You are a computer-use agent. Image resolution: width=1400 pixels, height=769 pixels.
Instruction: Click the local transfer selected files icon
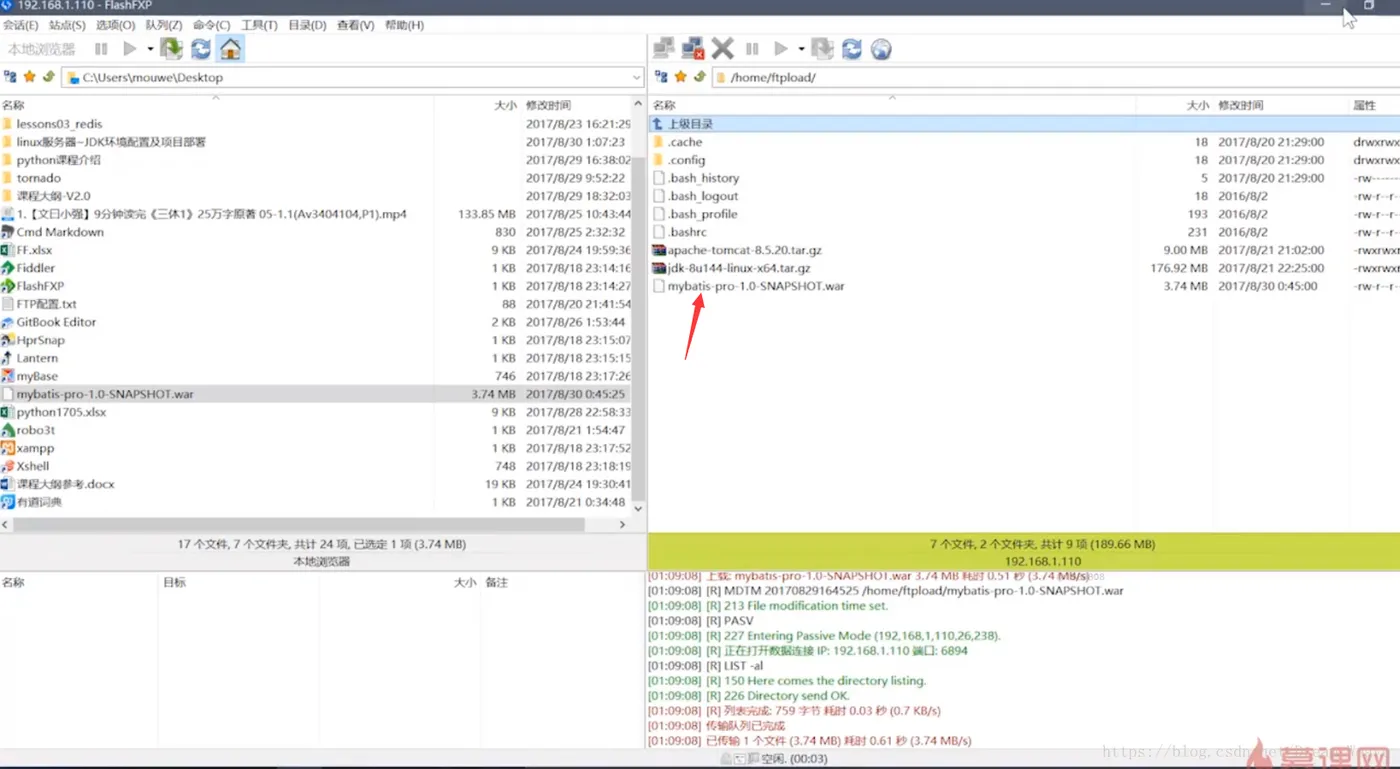[171, 48]
